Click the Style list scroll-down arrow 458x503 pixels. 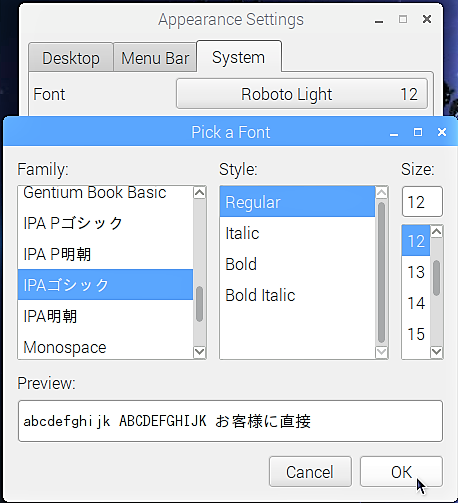pyautogui.click(x=382, y=352)
